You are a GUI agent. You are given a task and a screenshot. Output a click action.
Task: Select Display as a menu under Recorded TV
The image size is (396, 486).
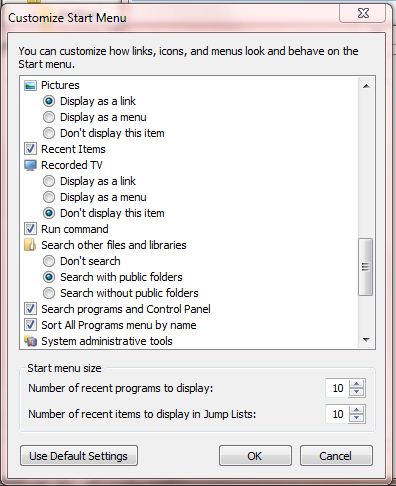click(49, 197)
